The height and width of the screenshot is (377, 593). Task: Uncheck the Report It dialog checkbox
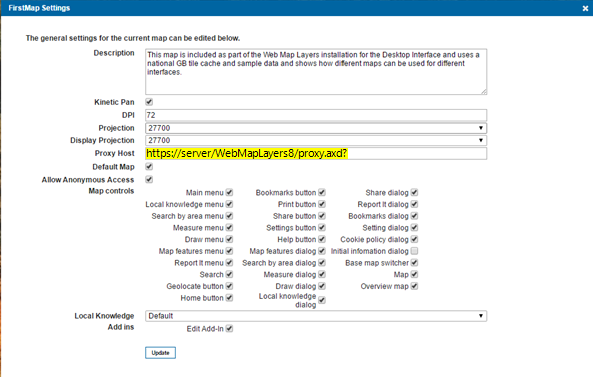click(x=414, y=204)
